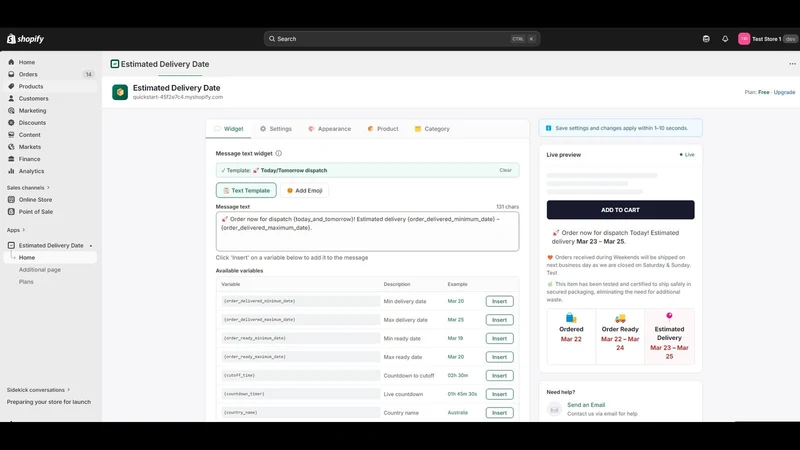Open Preparing your store for launch conversation
The height and width of the screenshot is (450, 800).
pos(49,402)
